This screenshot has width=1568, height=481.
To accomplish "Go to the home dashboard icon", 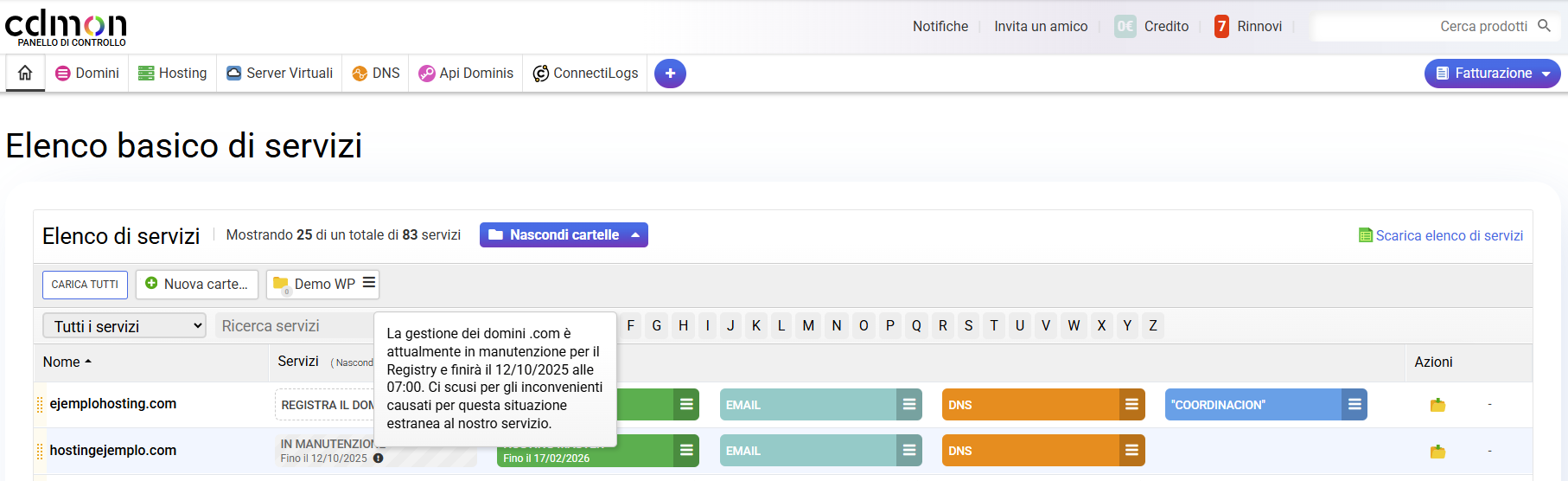I will point(25,74).
